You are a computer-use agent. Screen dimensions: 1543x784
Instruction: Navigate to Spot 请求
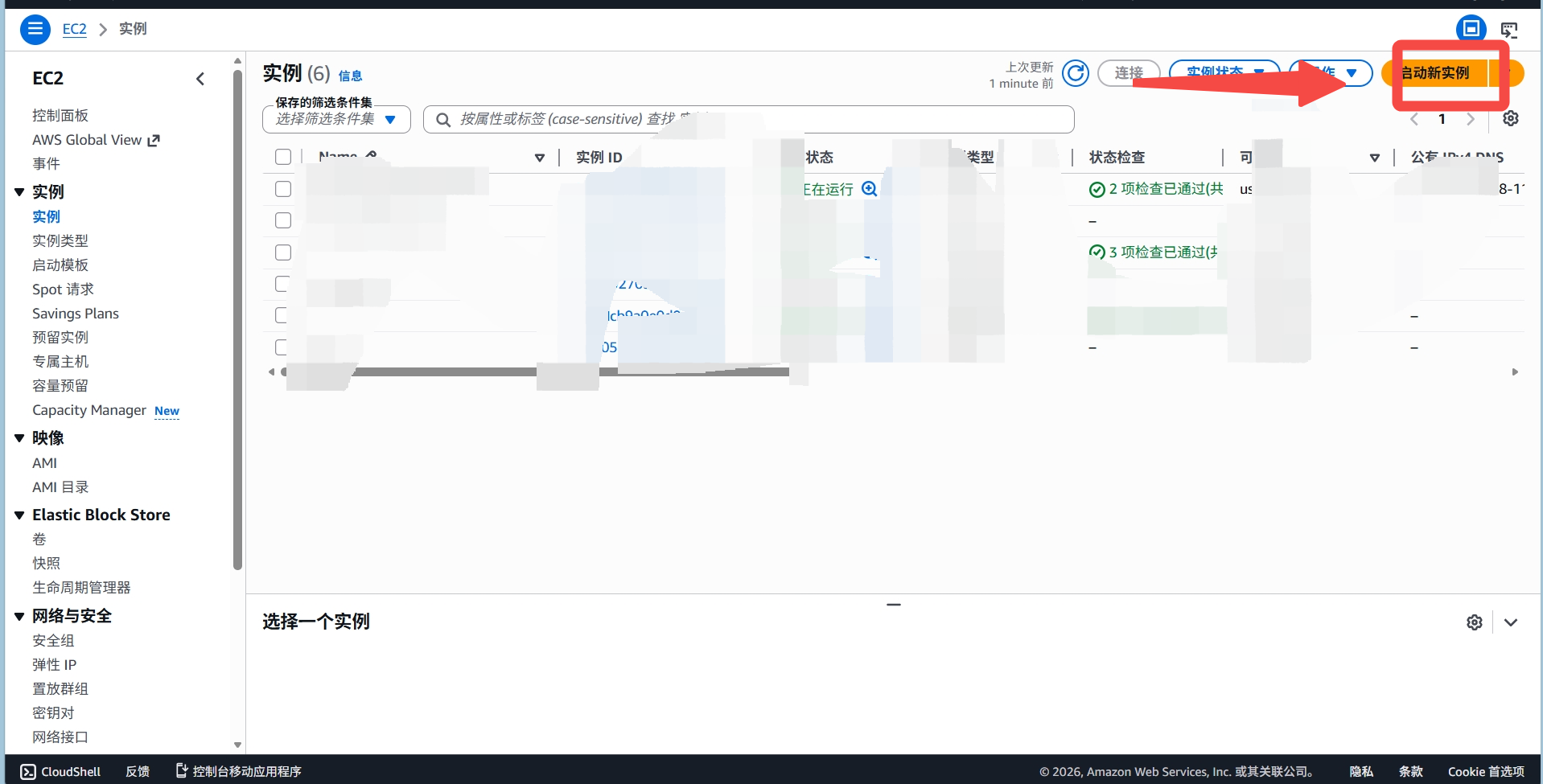(63, 289)
